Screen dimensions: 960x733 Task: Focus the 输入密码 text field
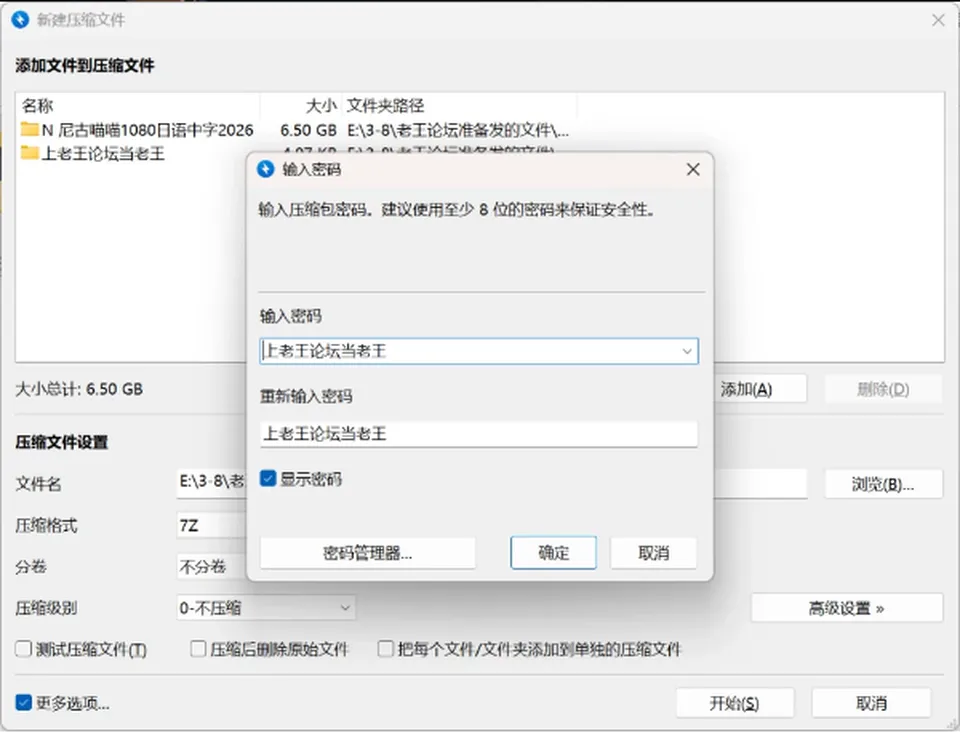(479, 351)
